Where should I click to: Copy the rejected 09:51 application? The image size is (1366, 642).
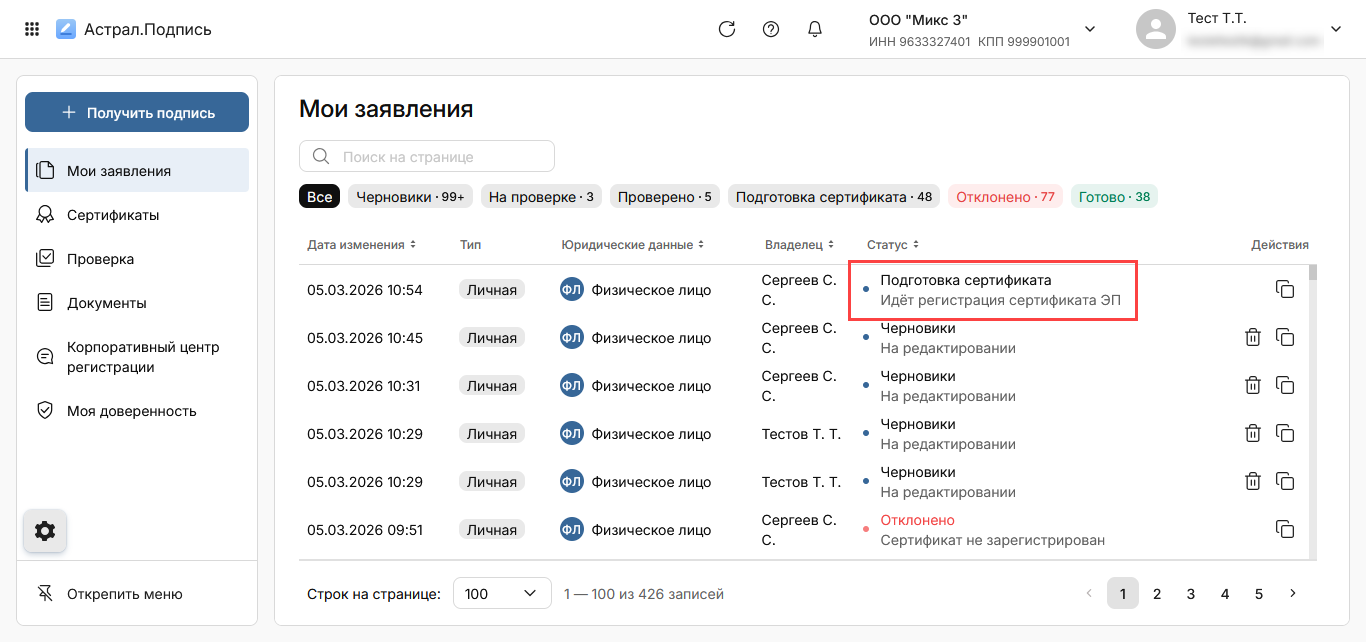[1285, 530]
